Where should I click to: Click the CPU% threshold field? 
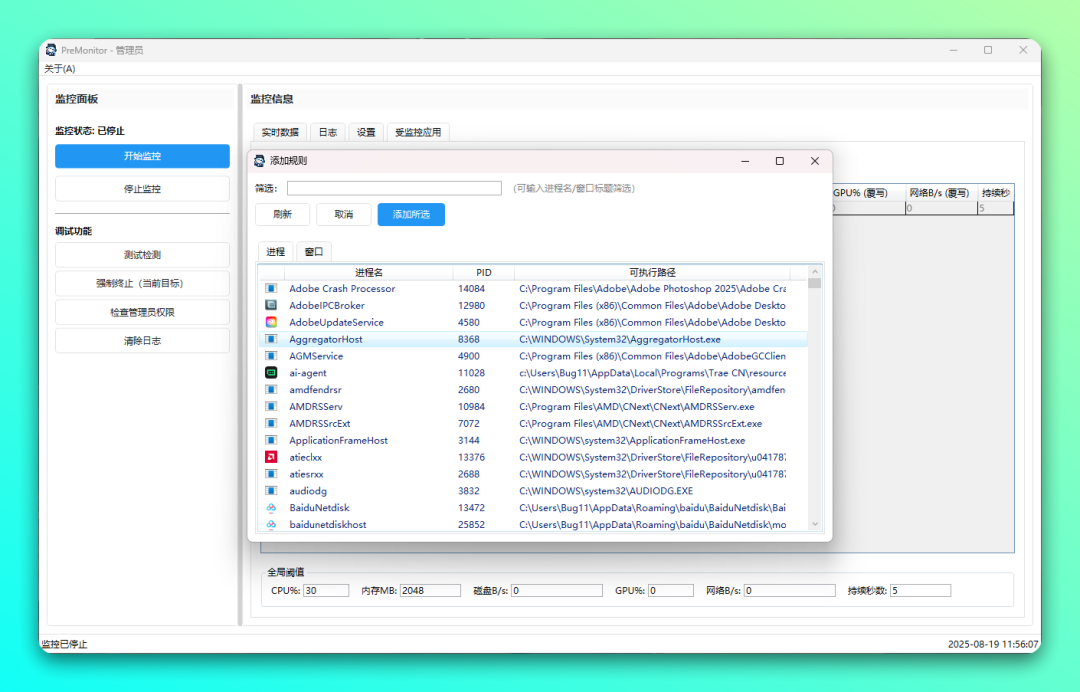coord(326,590)
